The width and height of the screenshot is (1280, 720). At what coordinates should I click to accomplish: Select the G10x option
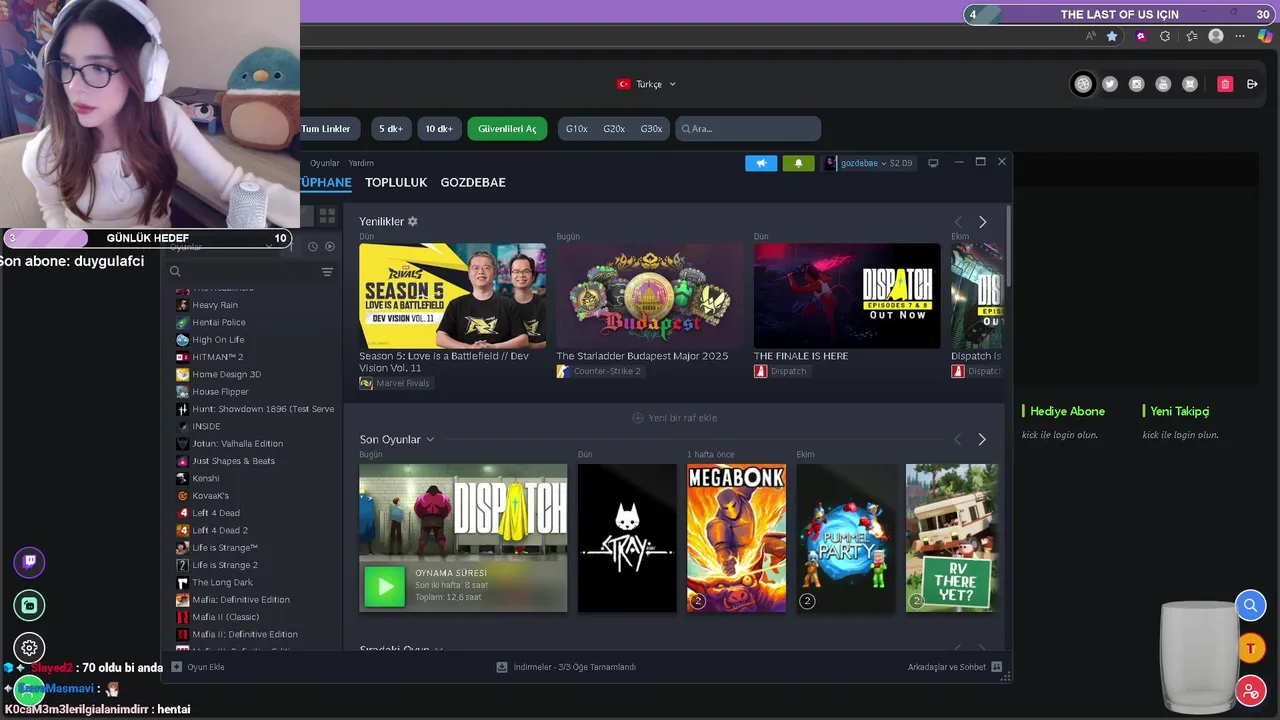point(577,129)
